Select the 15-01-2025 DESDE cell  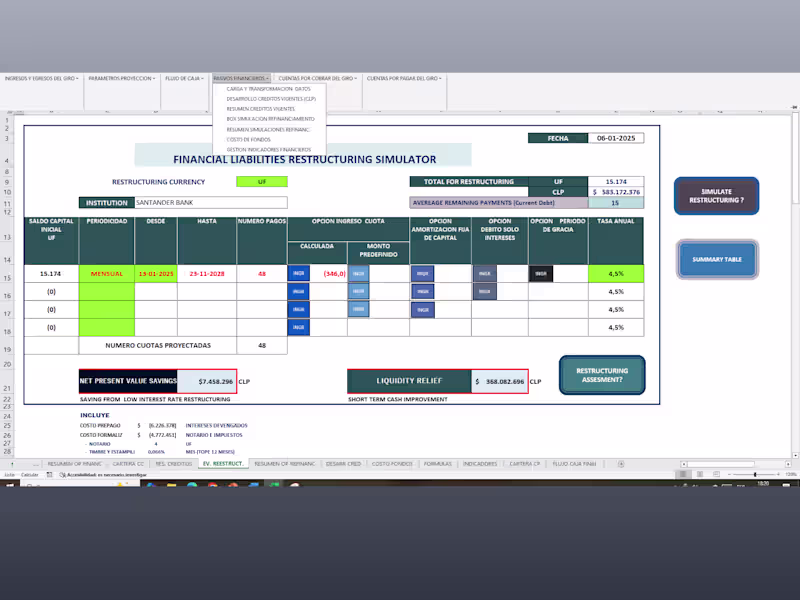tap(156, 273)
